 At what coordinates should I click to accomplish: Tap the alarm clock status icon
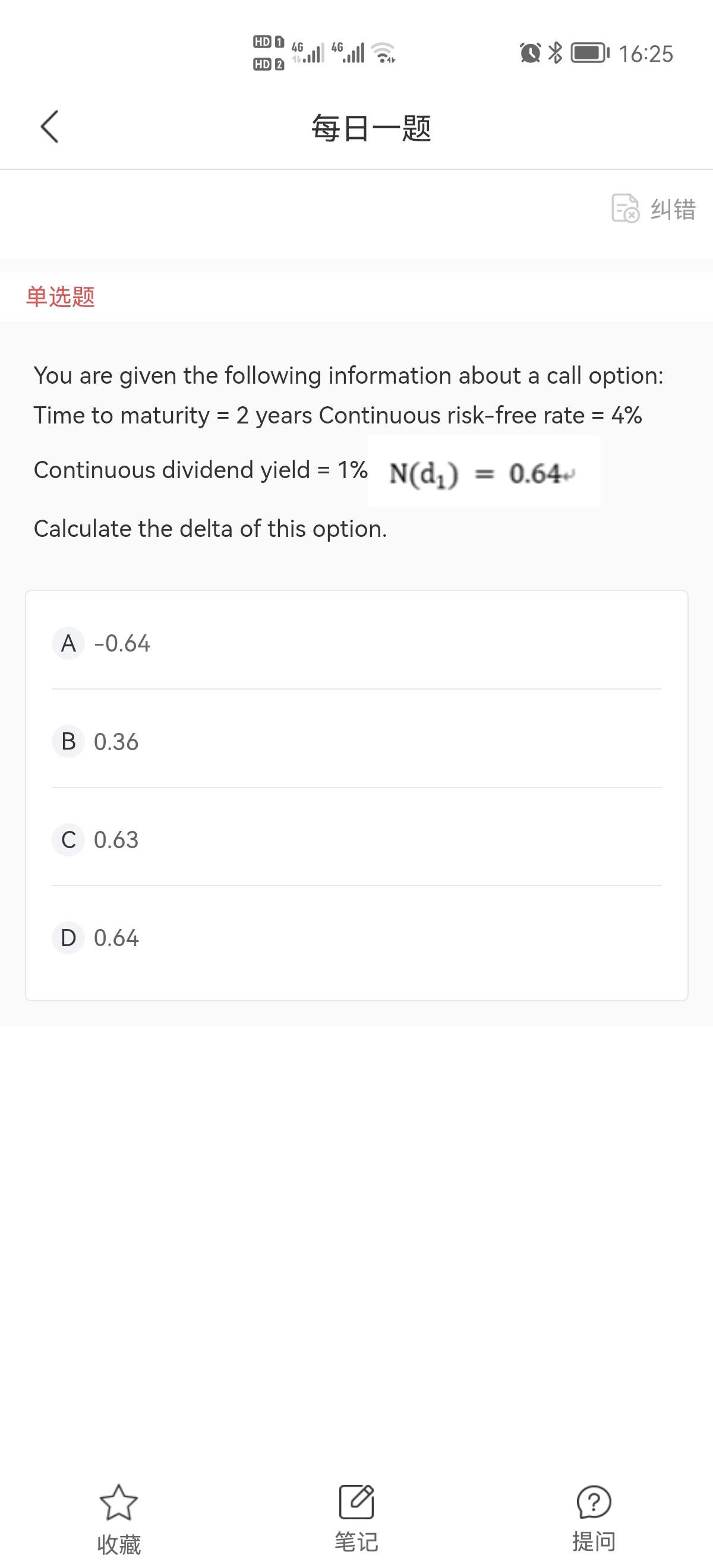(530, 53)
